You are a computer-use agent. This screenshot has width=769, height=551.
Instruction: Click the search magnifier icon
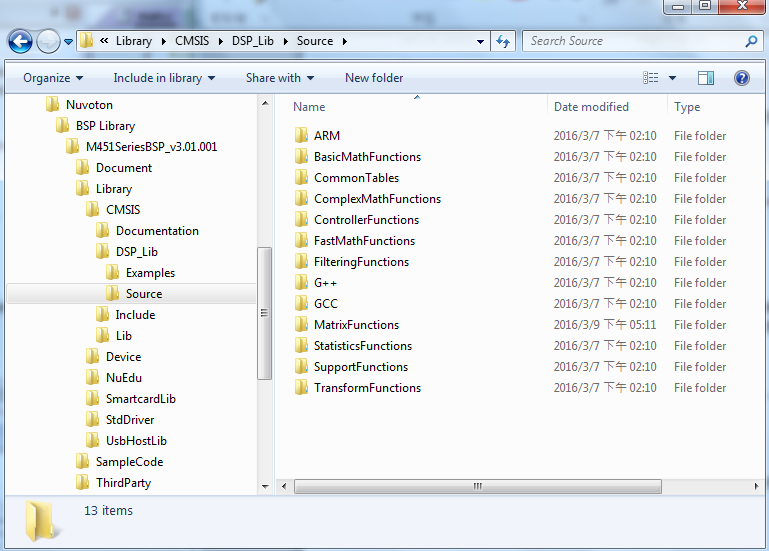[751, 41]
